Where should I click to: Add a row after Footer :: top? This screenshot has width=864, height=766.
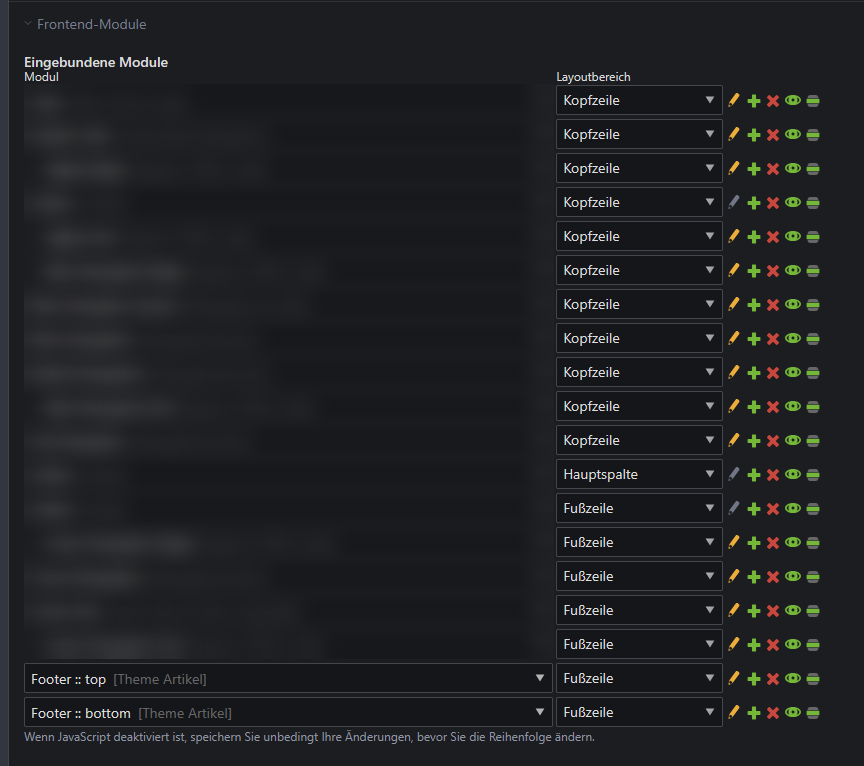click(x=753, y=678)
